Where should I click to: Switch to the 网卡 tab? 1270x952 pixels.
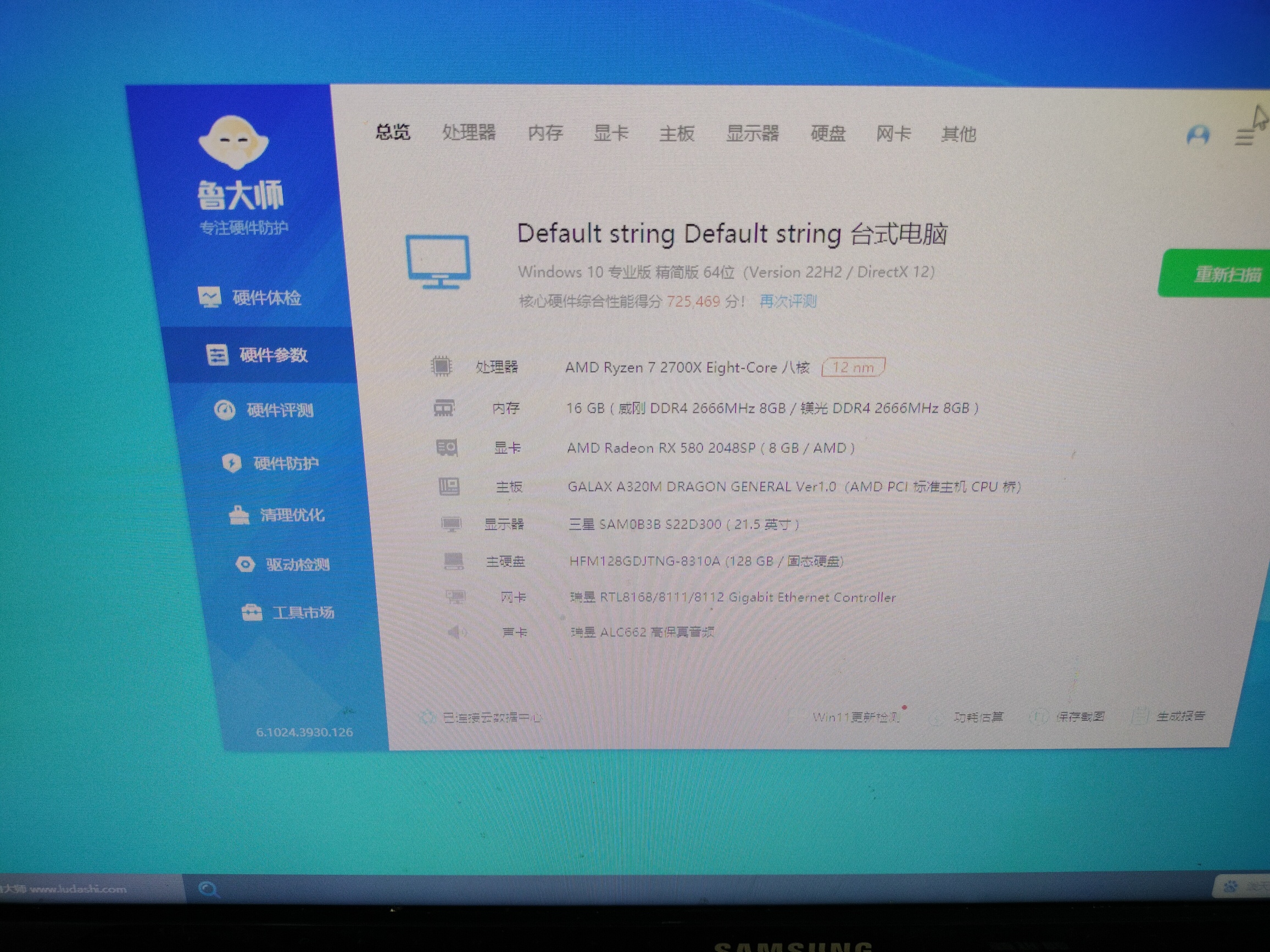[893, 135]
